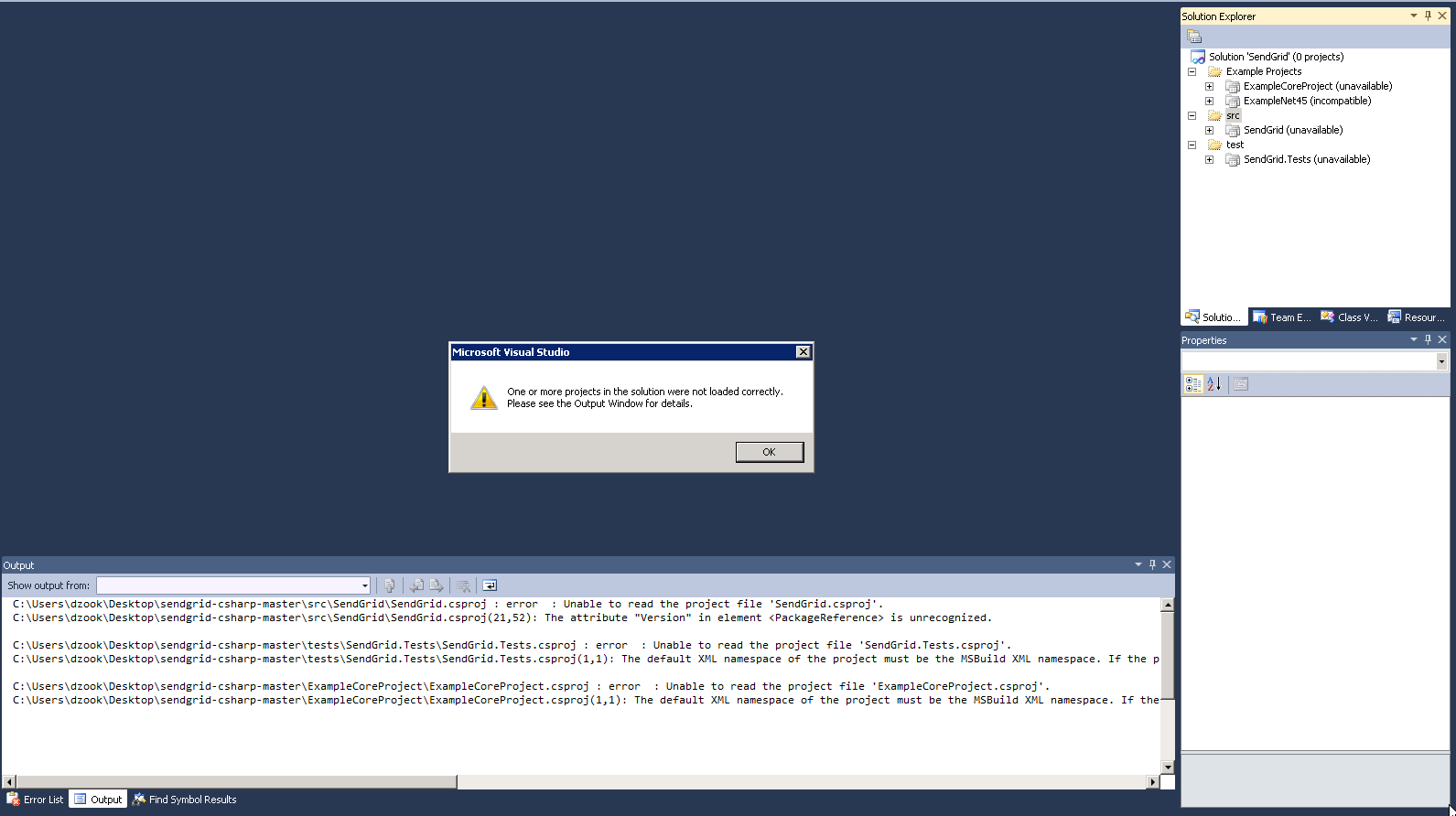
Task: Select the SendGrid (unavailable) project
Action: (1293, 130)
